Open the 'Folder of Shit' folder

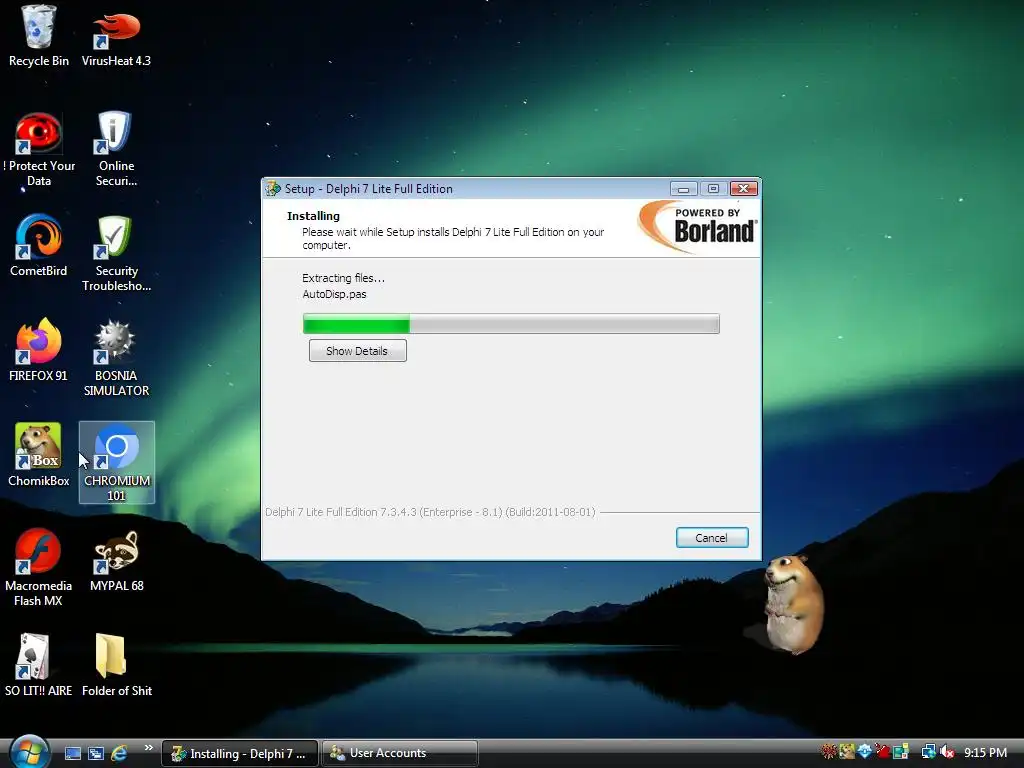pos(116,665)
